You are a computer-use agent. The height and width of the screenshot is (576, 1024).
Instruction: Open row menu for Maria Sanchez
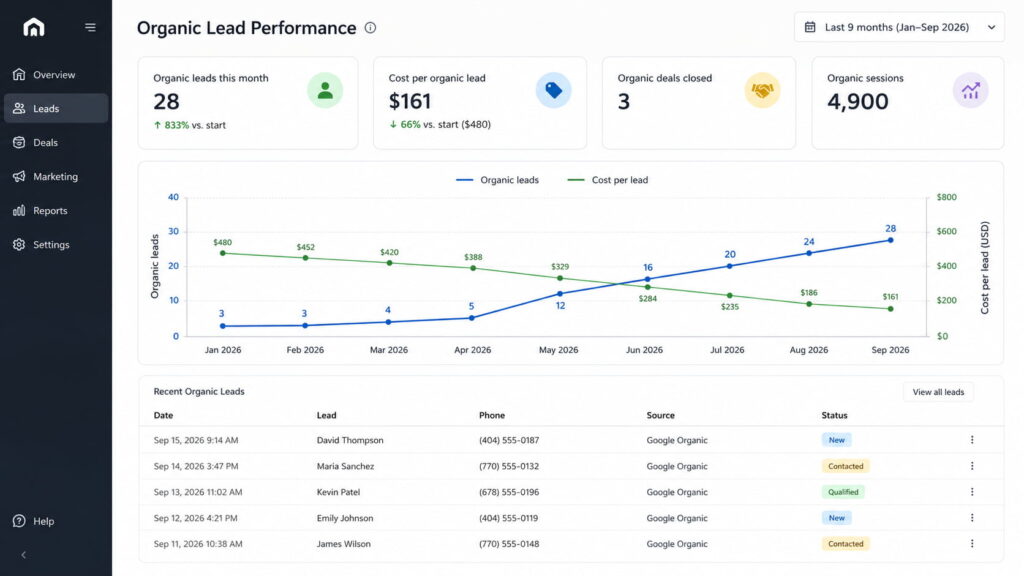(972, 466)
